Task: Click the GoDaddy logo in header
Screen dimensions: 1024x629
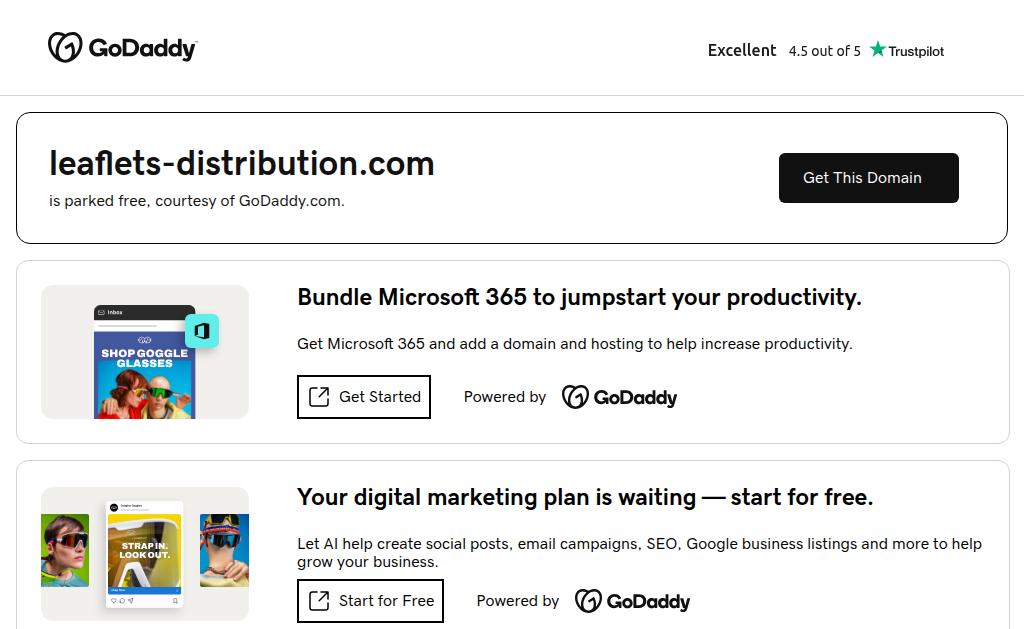Action: tap(122, 48)
